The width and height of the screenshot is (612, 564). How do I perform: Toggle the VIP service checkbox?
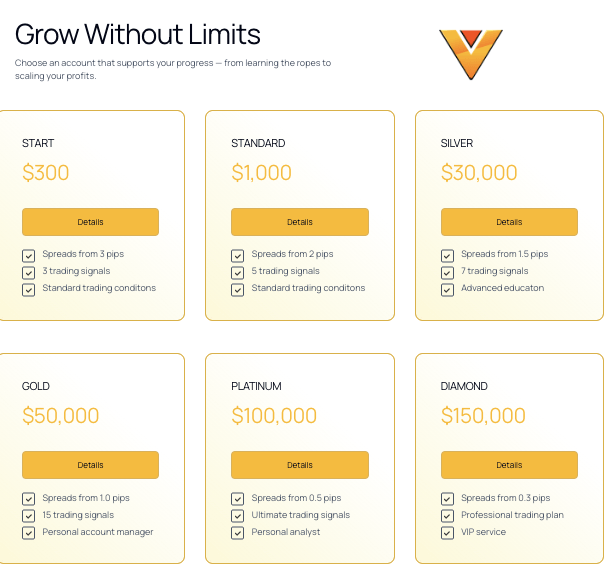click(447, 533)
